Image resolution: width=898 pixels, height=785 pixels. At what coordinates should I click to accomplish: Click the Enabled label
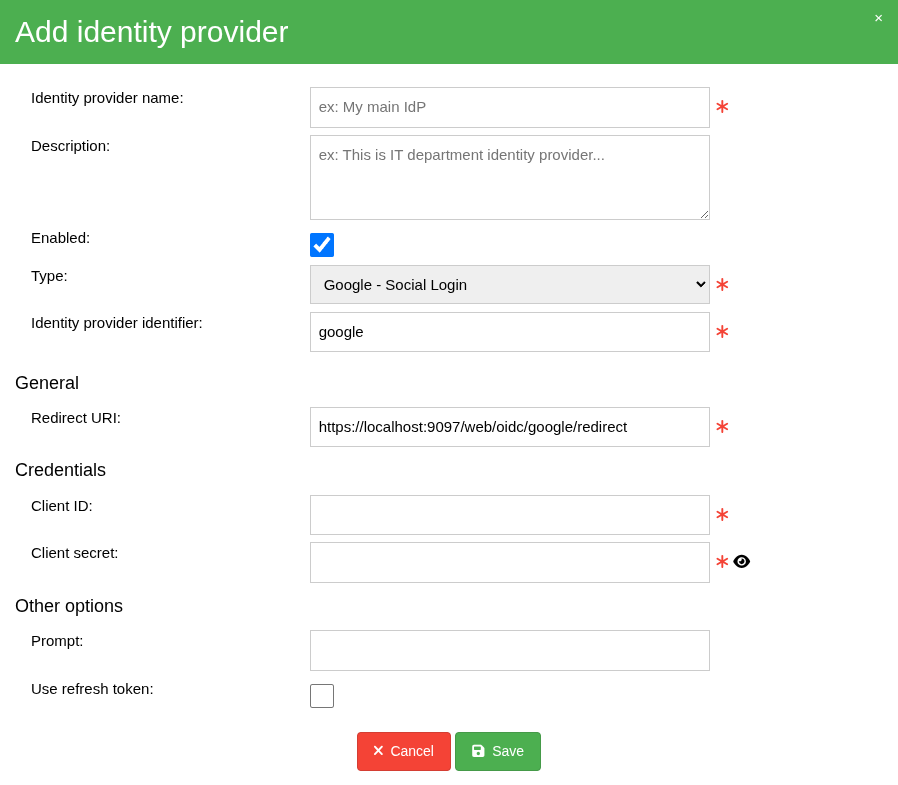coord(61,238)
